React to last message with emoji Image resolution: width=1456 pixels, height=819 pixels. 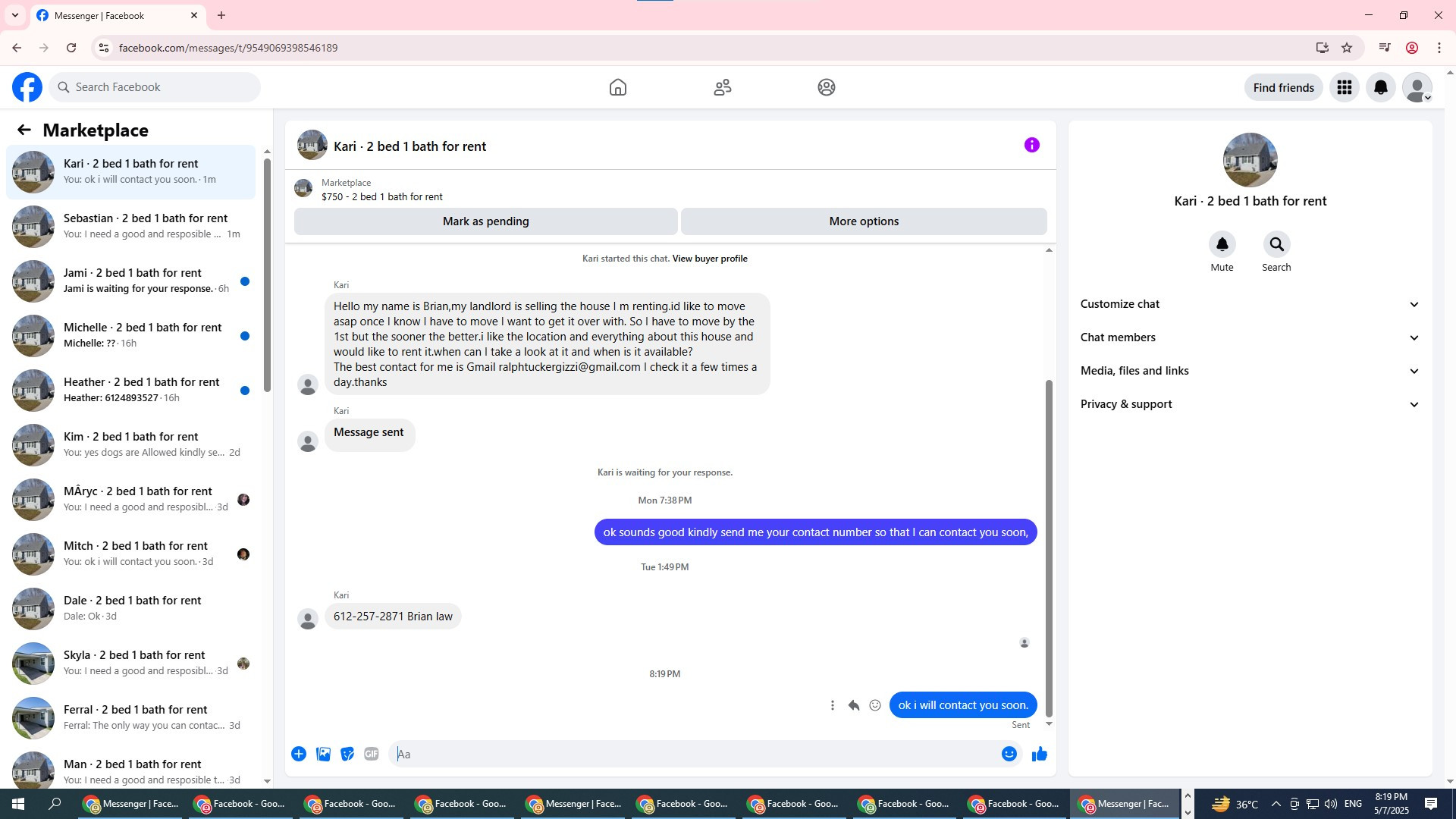[x=875, y=705]
